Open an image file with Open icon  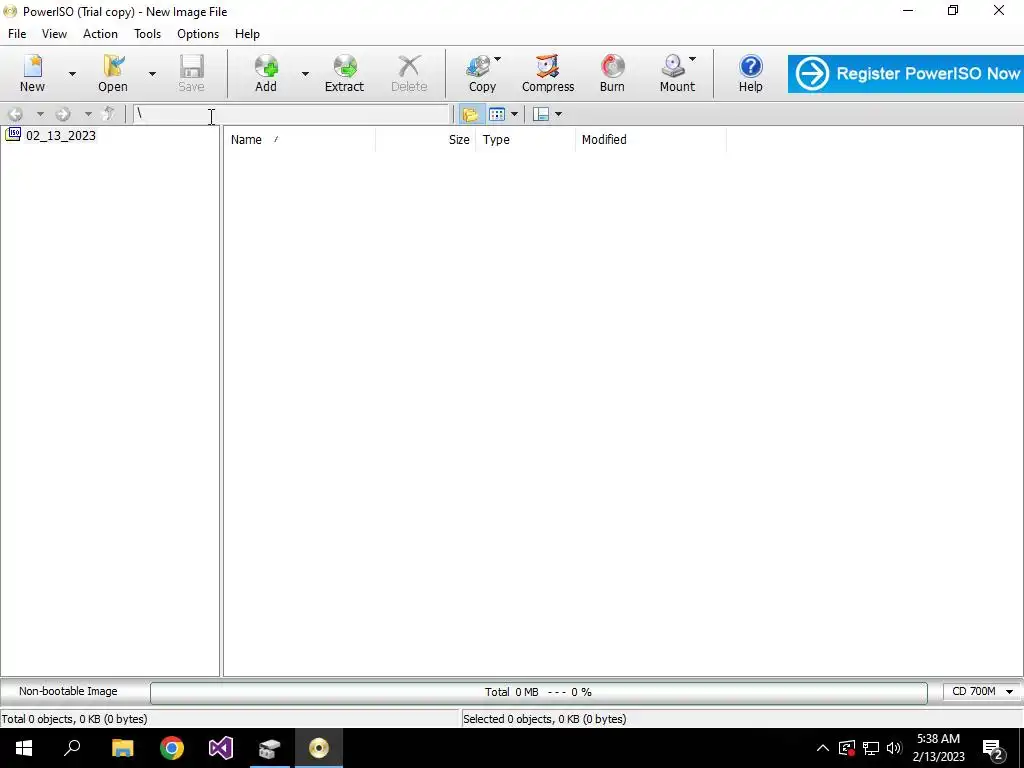(x=112, y=73)
